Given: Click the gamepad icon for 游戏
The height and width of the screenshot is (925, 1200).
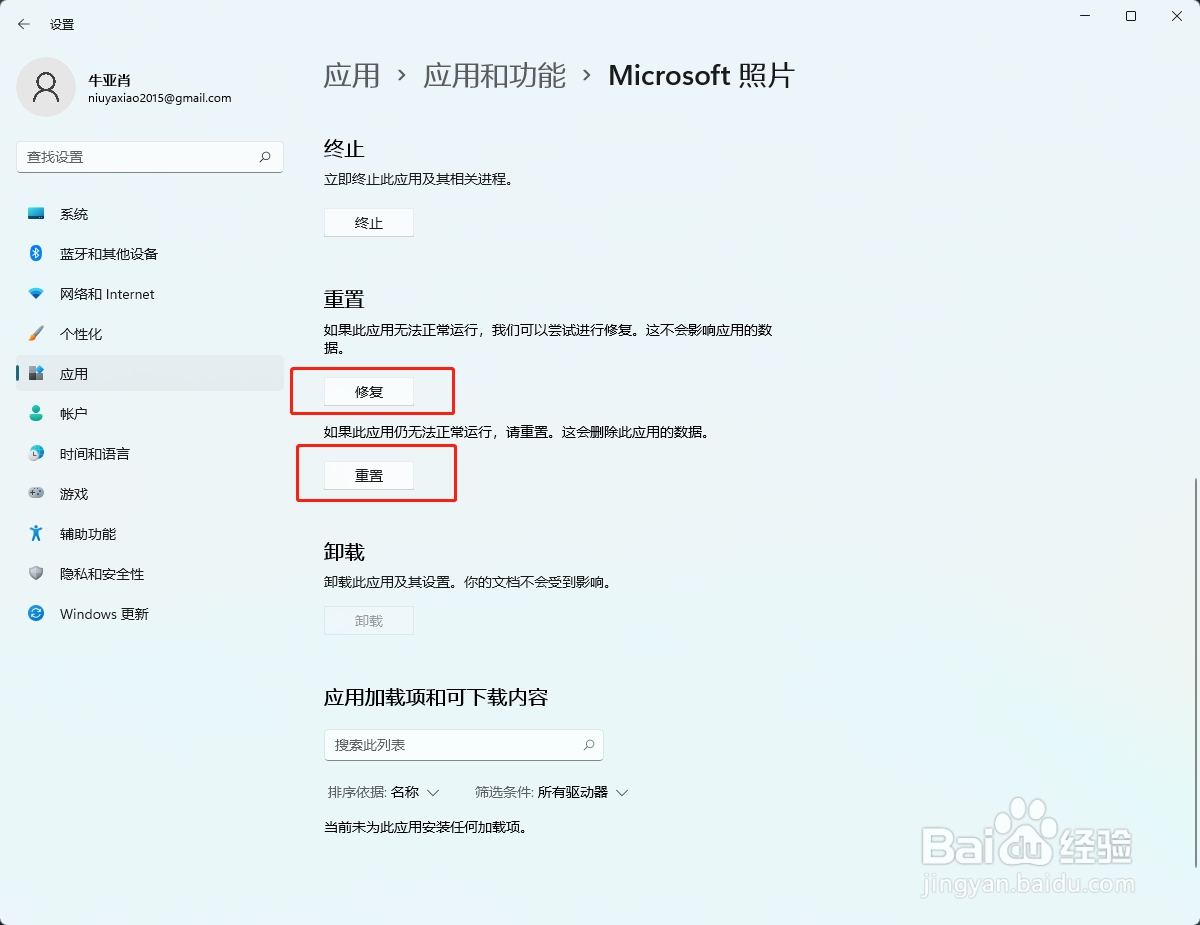Looking at the screenshot, I should (x=36, y=494).
